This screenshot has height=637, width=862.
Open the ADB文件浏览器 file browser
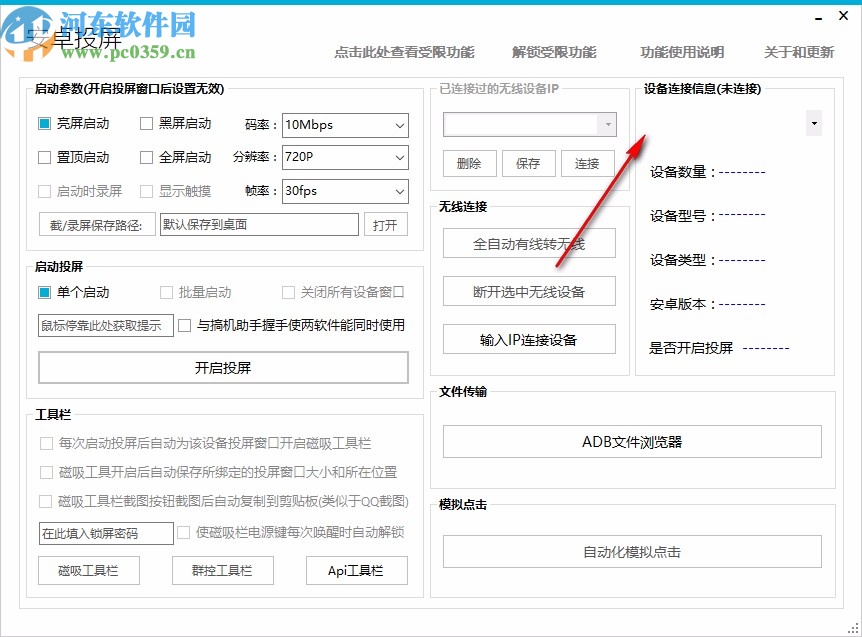click(x=632, y=441)
